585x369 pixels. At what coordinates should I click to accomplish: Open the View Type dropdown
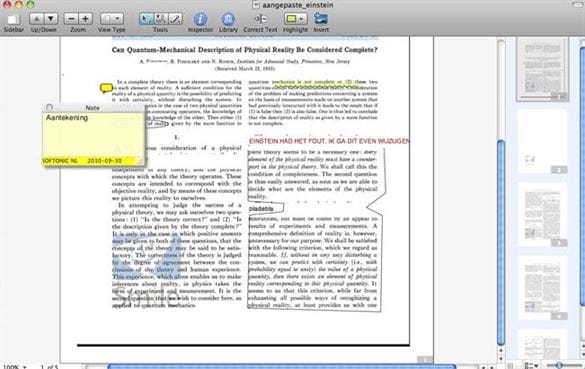(112, 19)
